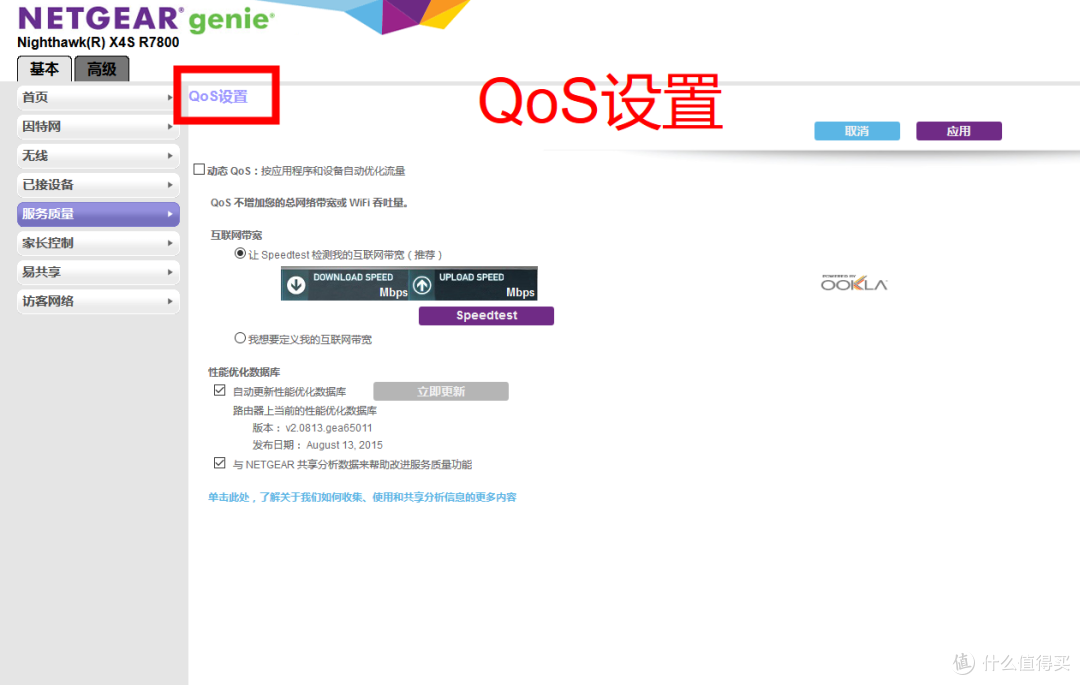Screen dimensions: 1080x685
Task: Click the upload speed arrow icon
Action: pyautogui.click(x=422, y=284)
